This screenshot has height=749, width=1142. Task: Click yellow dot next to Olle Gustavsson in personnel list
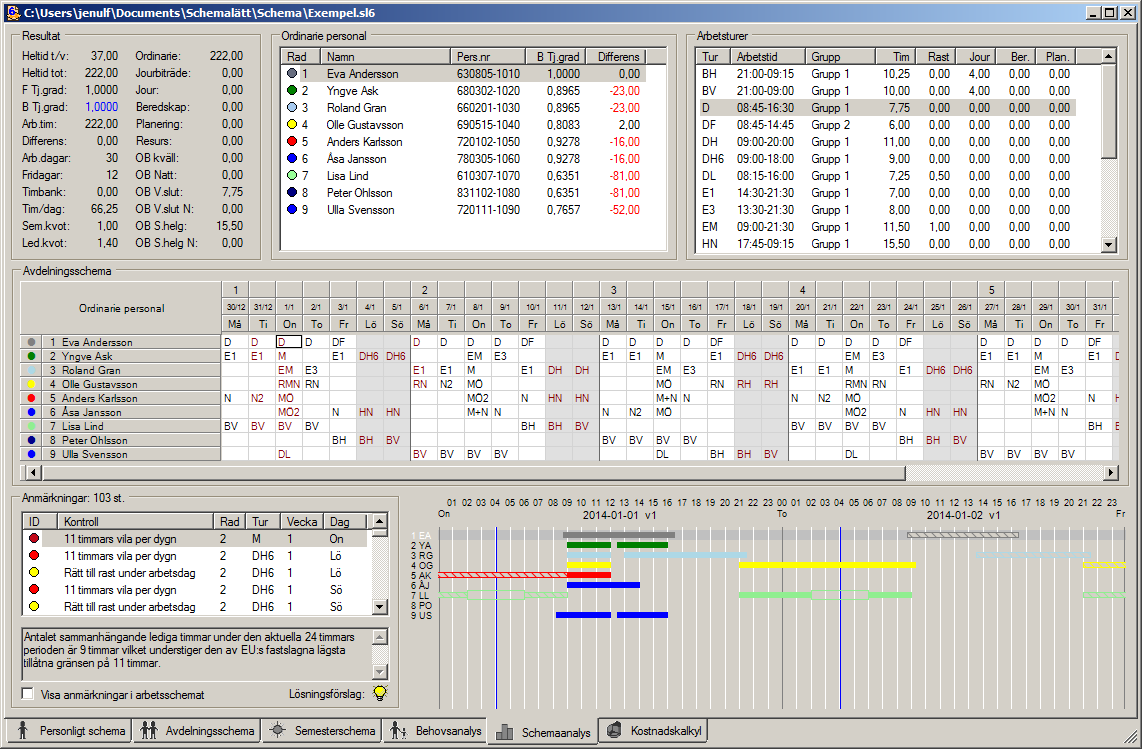click(x=292, y=125)
